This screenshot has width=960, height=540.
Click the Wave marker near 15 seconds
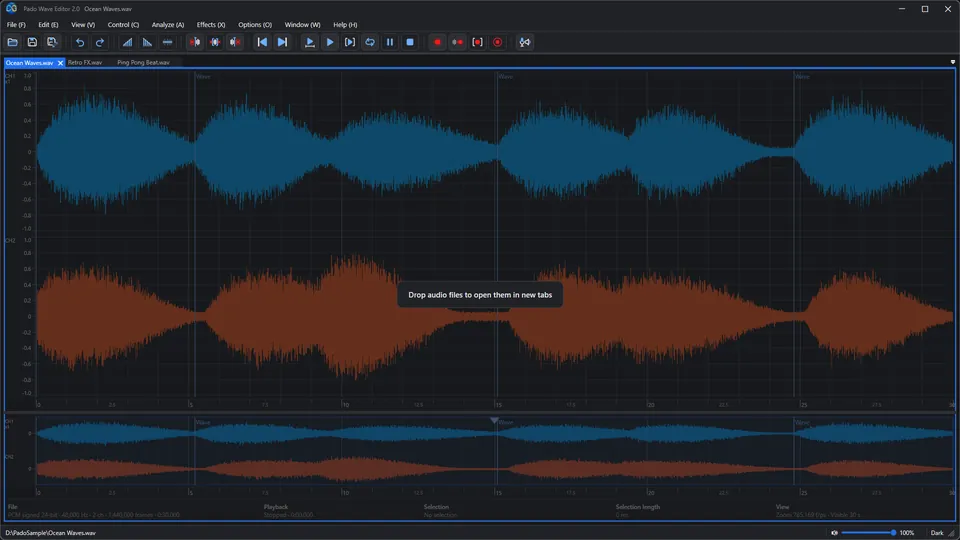506,77
